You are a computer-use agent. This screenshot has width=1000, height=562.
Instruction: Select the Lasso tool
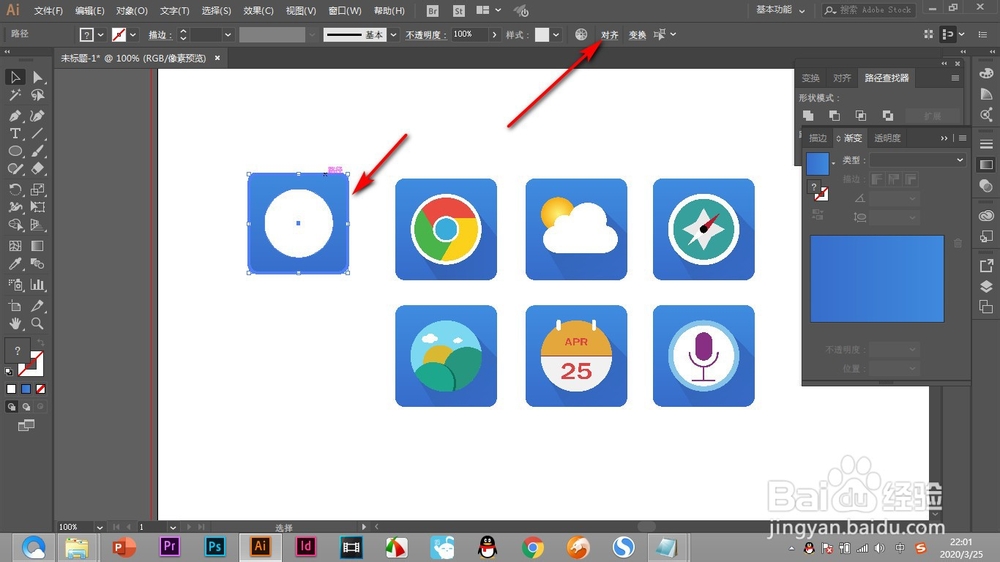click(38, 96)
